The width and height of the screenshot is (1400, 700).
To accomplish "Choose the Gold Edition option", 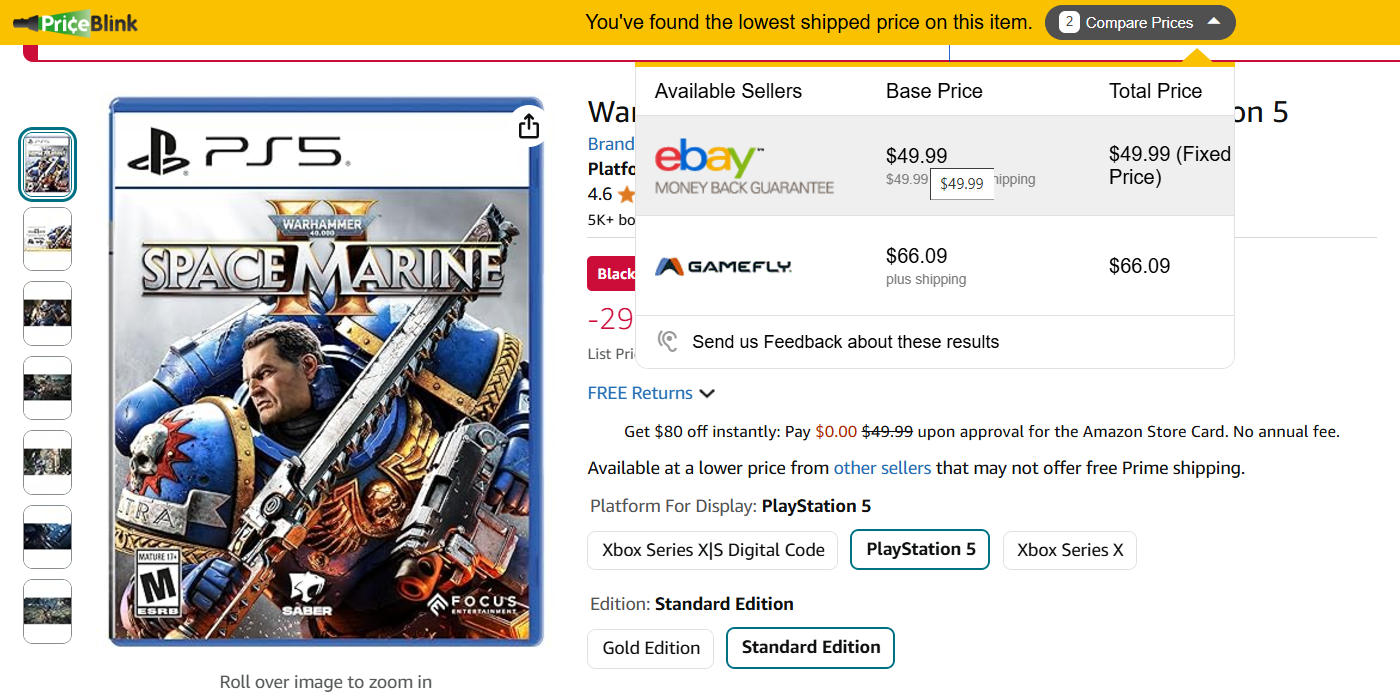I will tap(651, 648).
